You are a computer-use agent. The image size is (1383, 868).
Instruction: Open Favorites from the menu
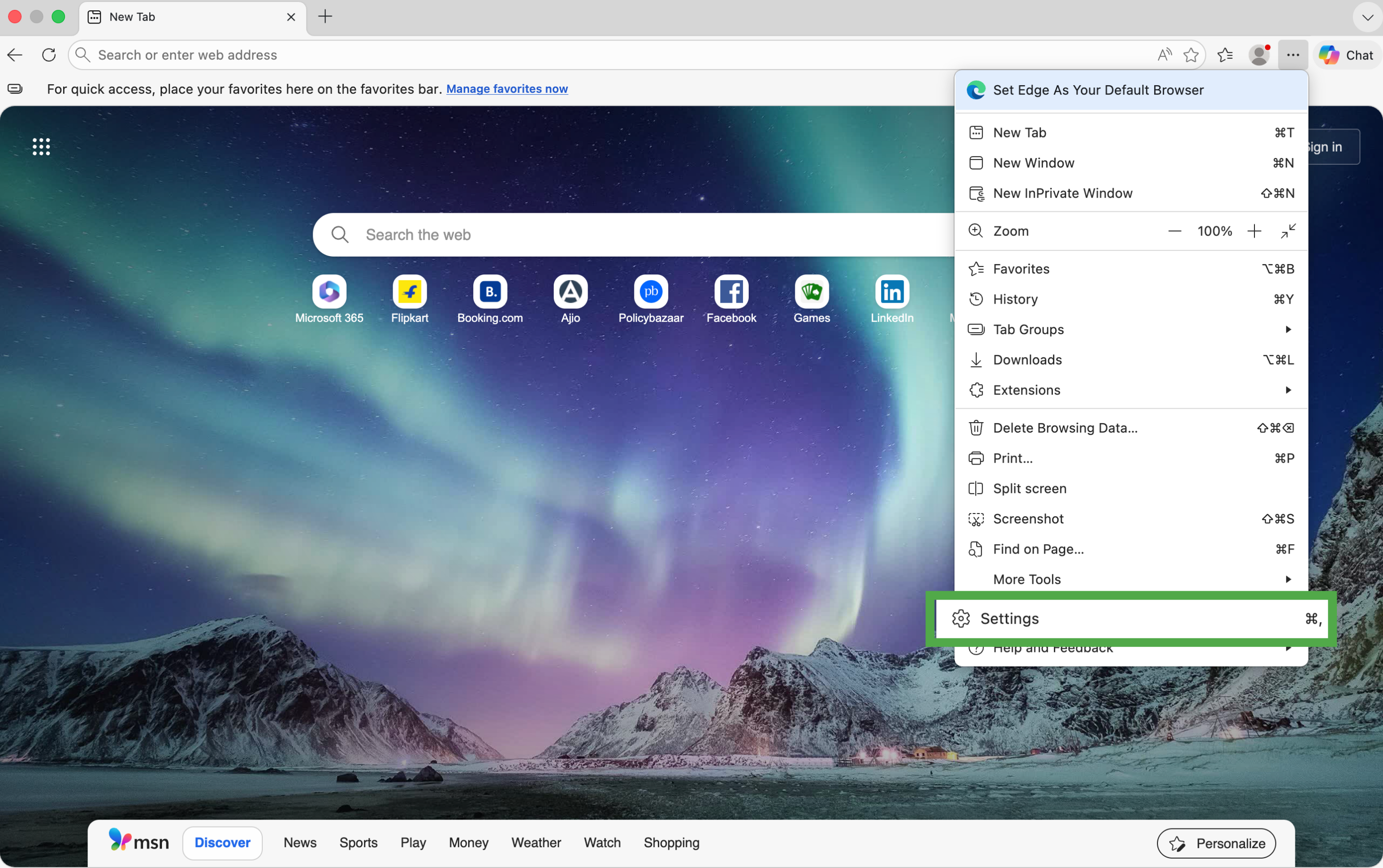click(x=1131, y=269)
